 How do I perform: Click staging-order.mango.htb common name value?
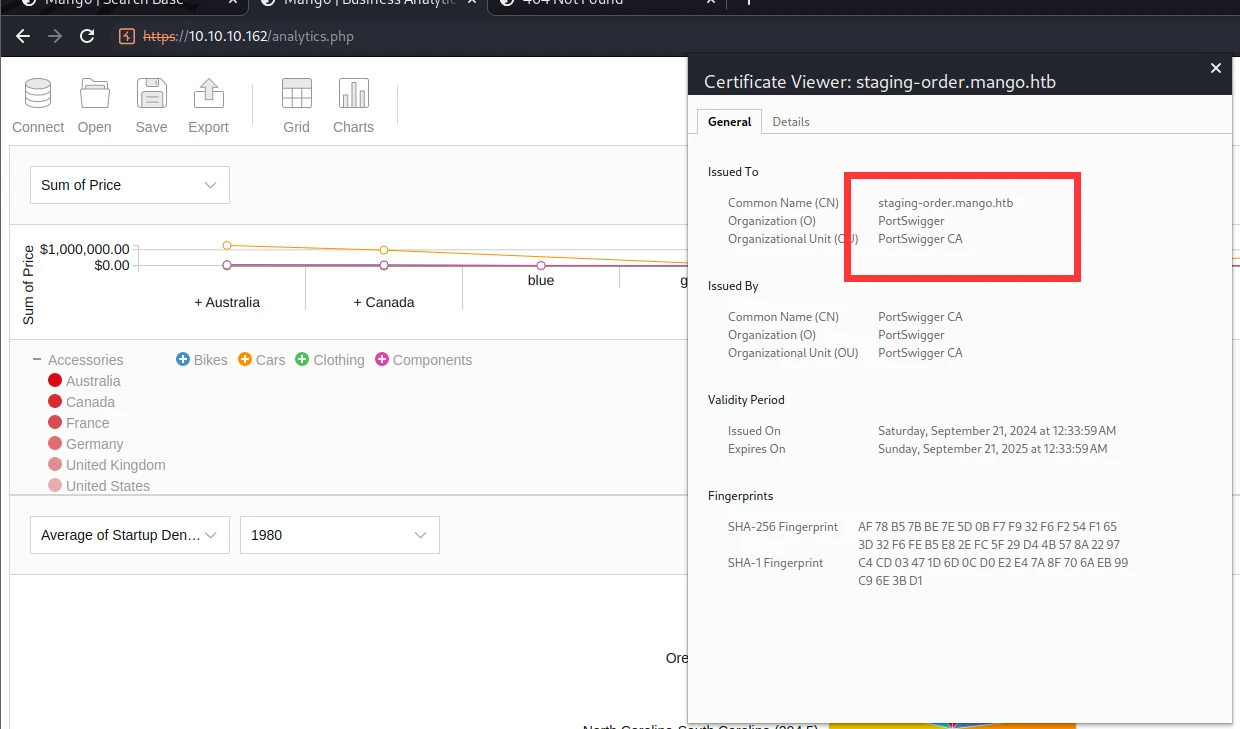click(945, 203)
